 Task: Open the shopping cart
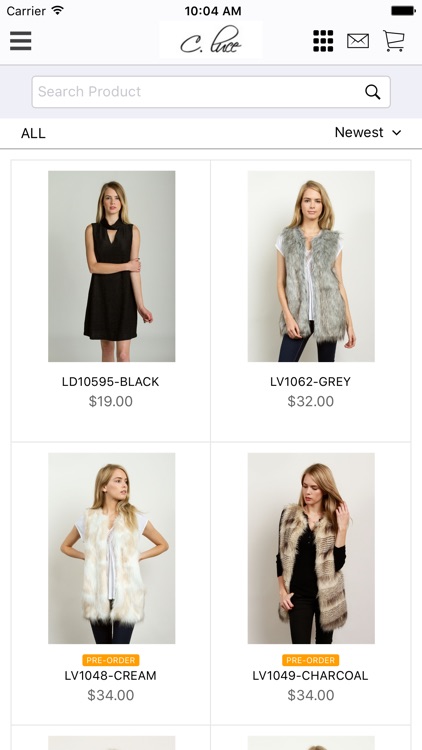(x=394, y=41)
